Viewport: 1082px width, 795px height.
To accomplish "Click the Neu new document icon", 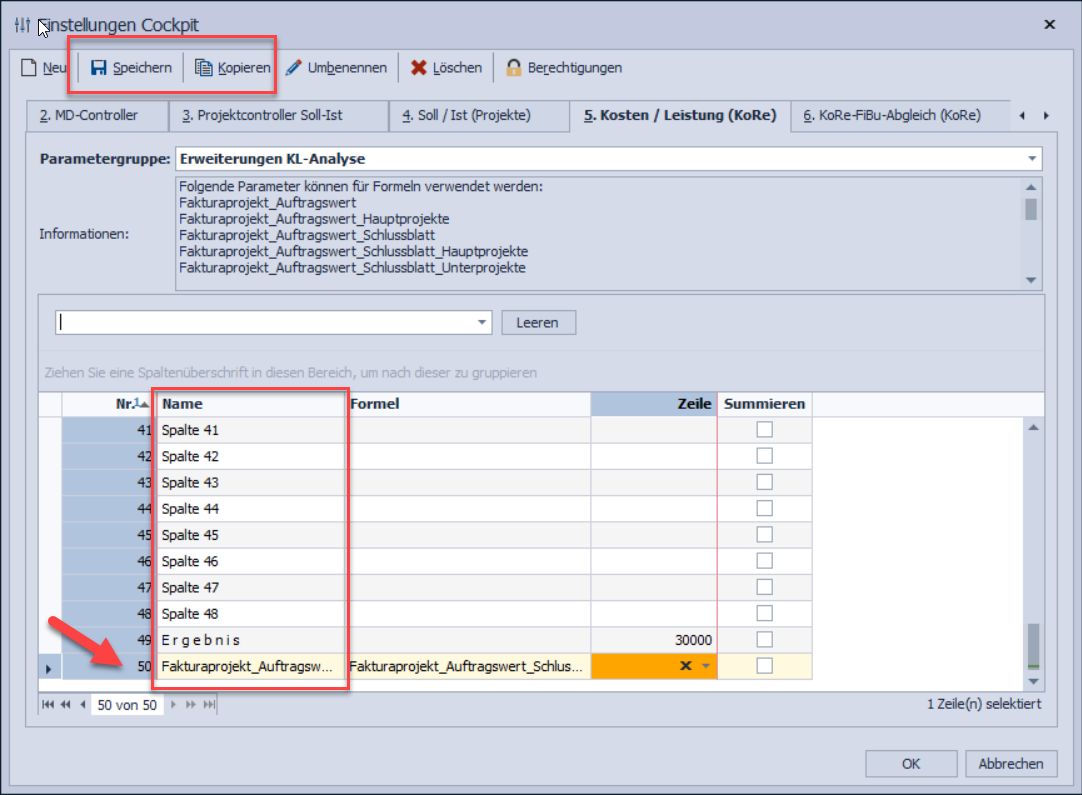I will pos(29,68).
